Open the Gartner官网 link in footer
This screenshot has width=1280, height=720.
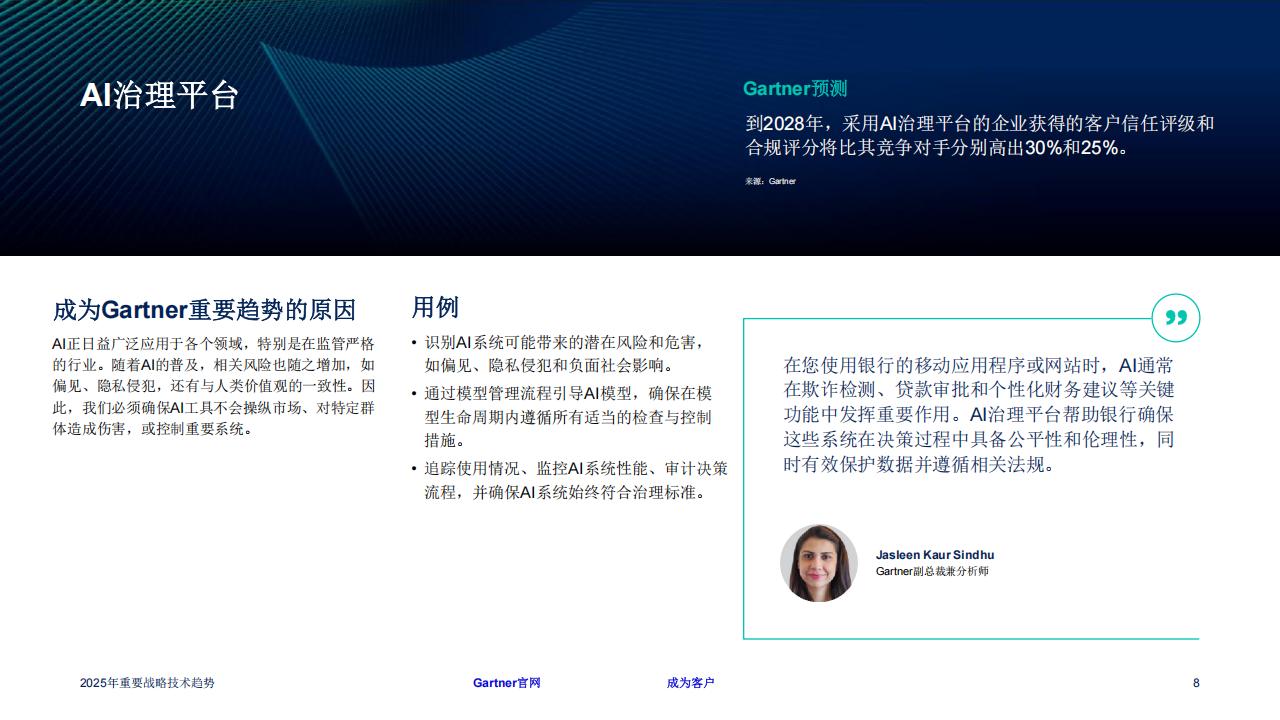(x=507, y=683)
